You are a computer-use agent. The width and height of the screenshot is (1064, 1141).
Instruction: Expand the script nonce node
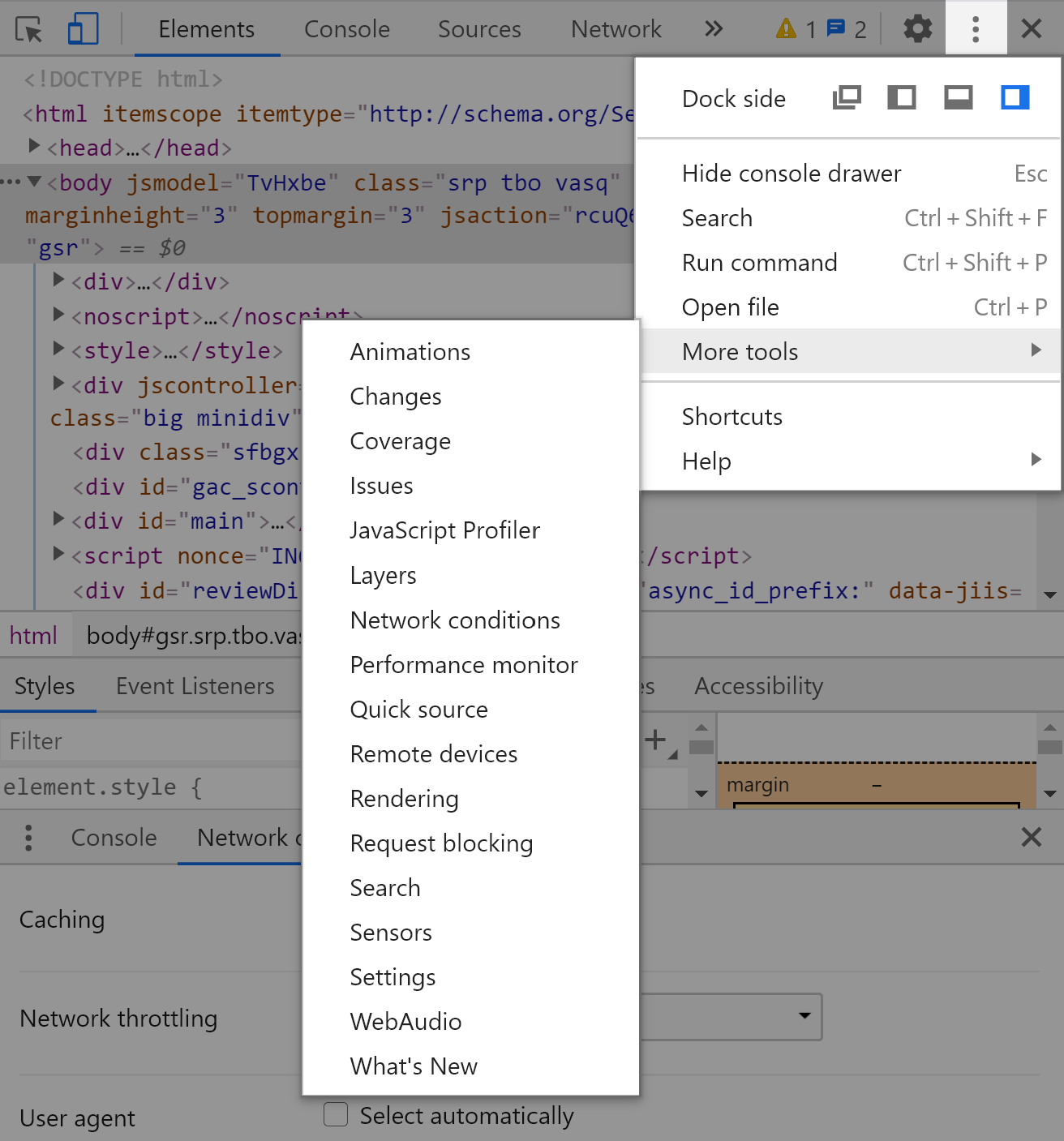pyautogui.click(x=58, y=554)
